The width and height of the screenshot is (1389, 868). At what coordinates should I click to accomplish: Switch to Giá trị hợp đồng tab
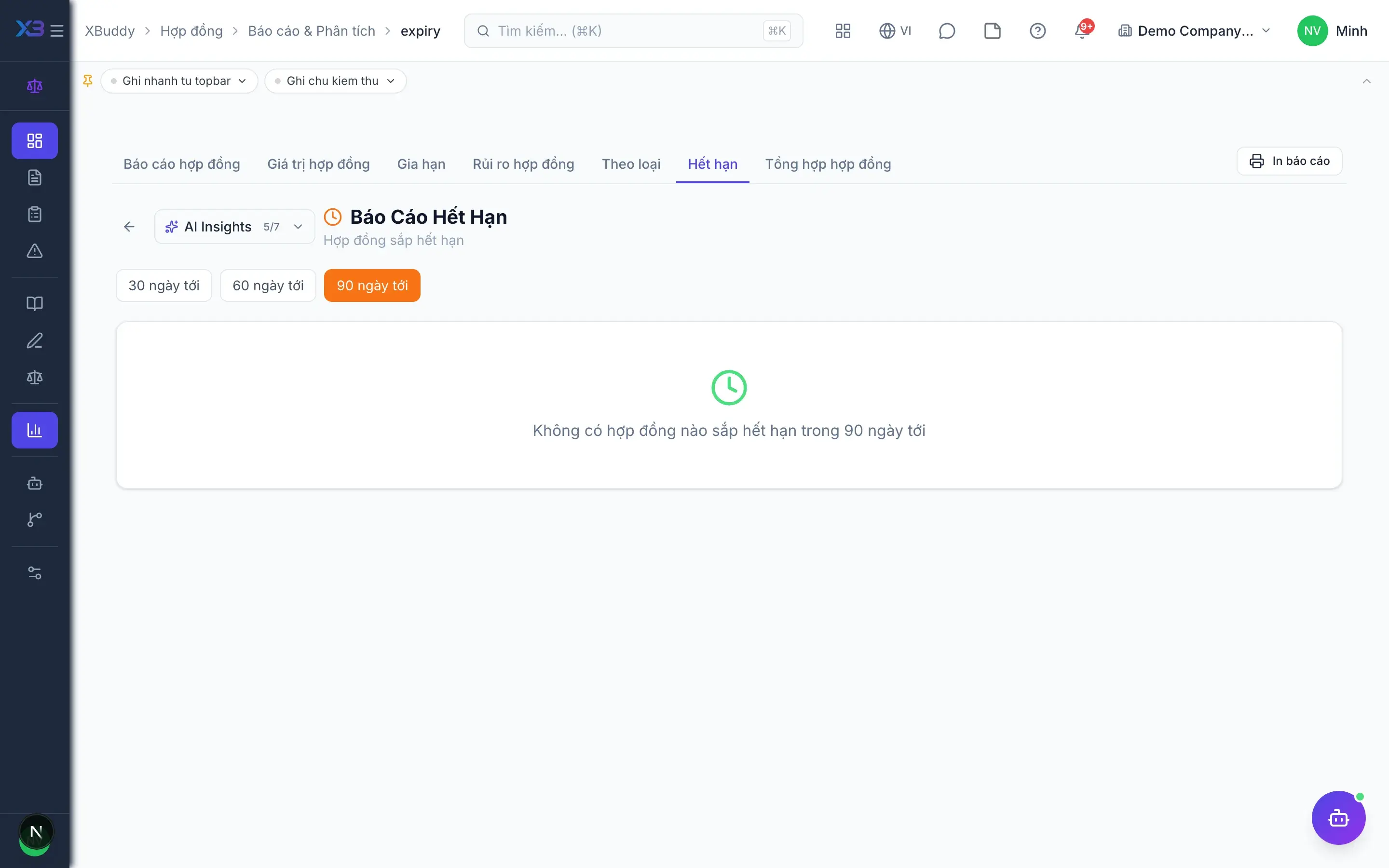(318, 164)
